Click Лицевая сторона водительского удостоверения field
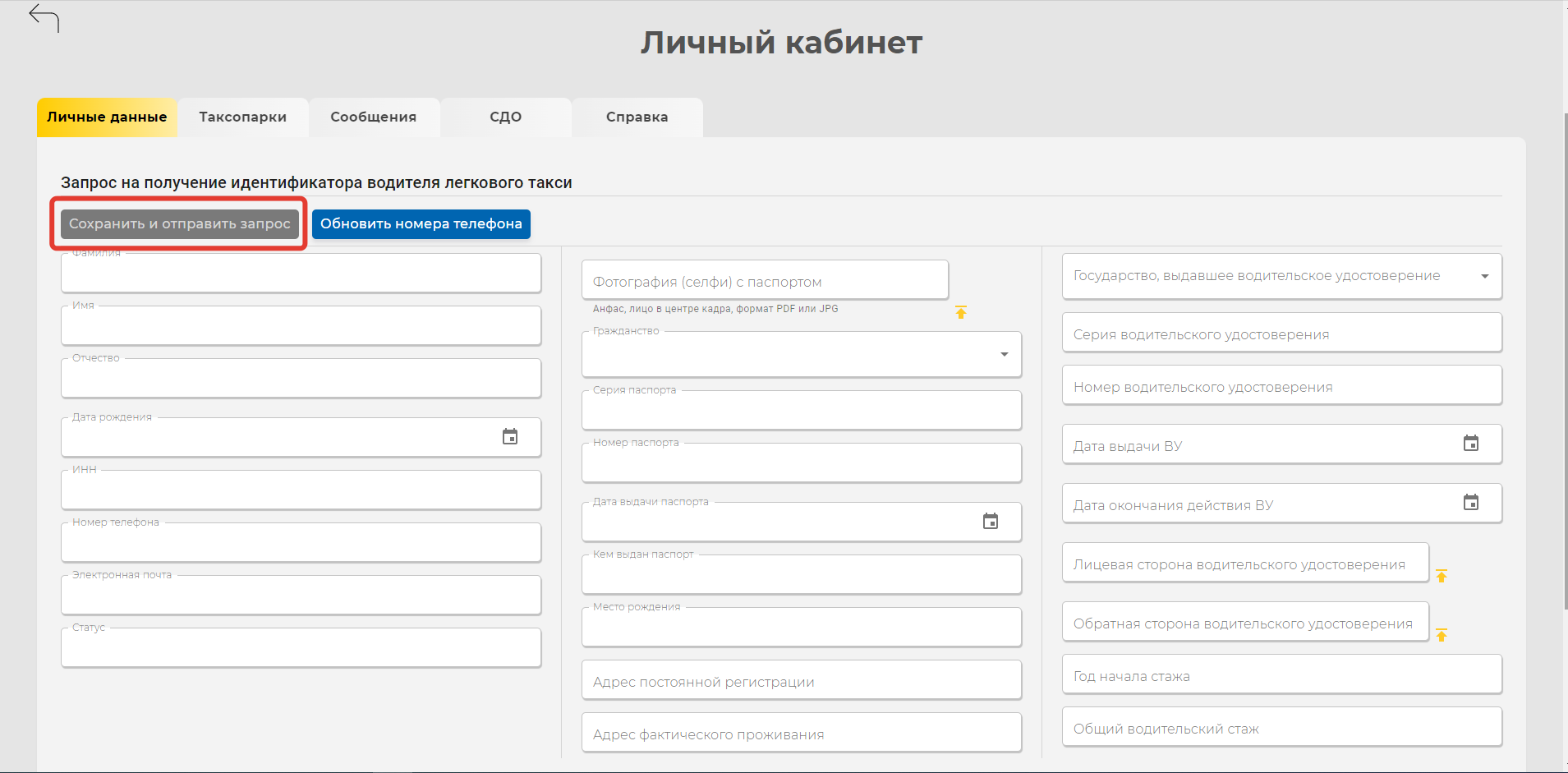 [x=1245, y=563]
